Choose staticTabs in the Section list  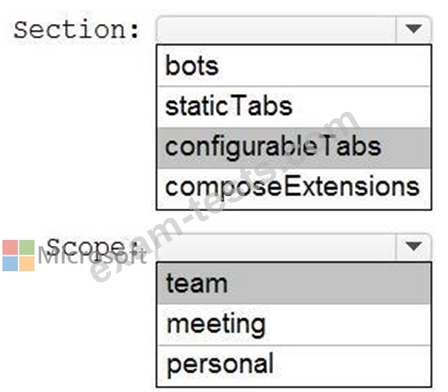(x=294, y=107)
